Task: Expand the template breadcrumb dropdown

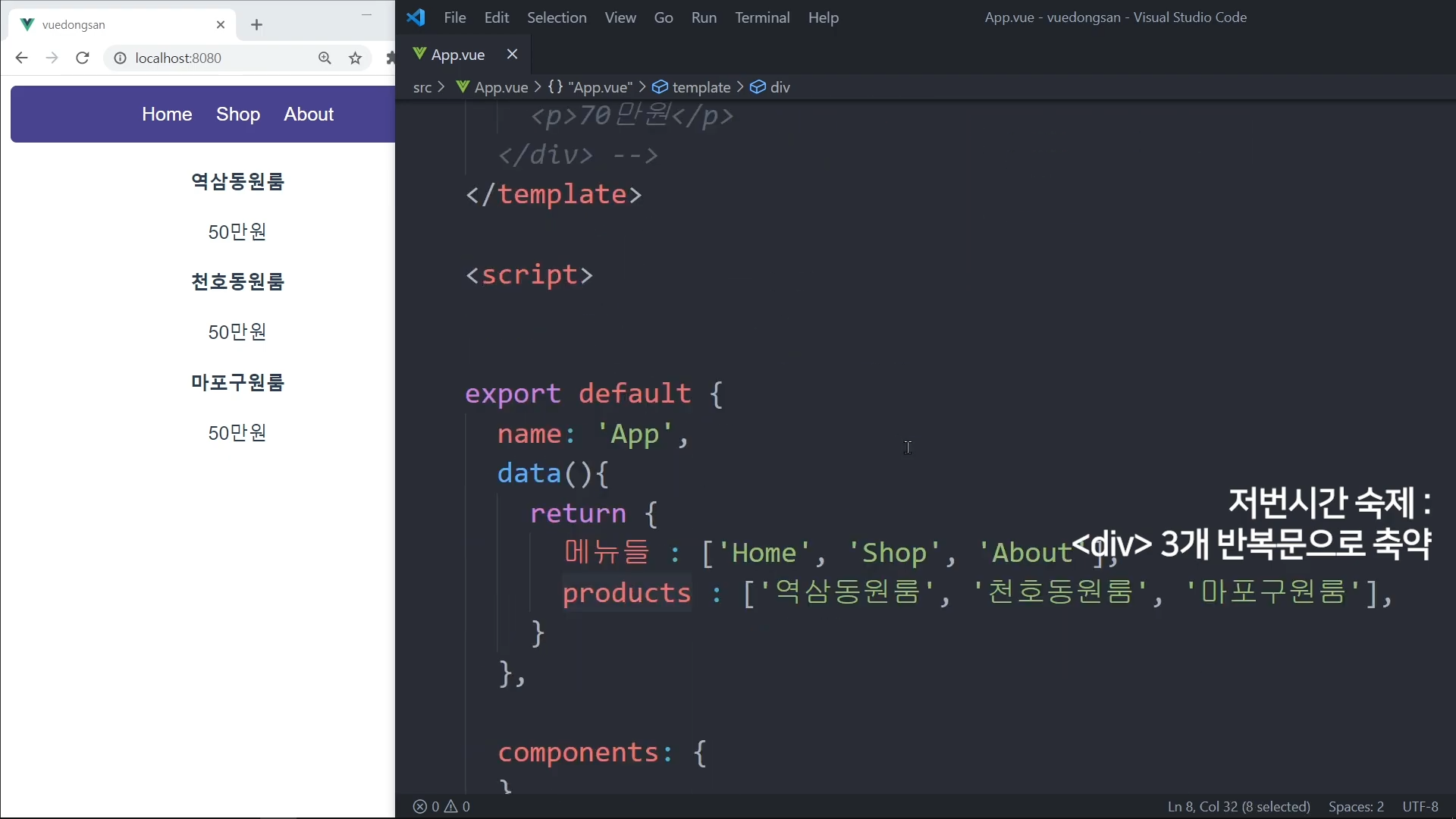Action: [x=701, y=87]
